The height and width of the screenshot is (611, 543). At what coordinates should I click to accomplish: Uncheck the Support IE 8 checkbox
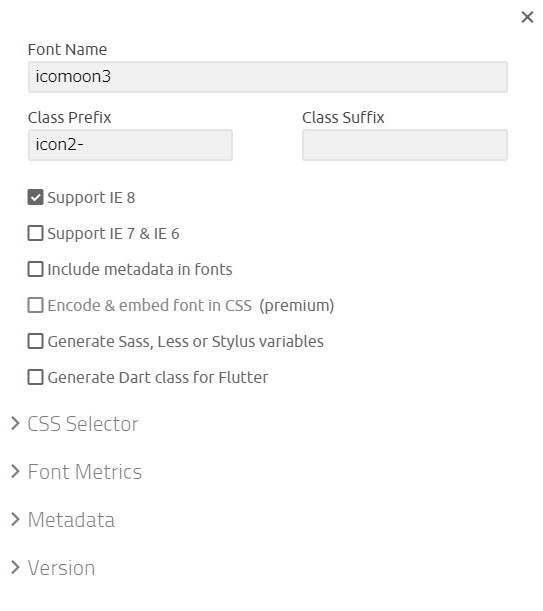(x=35, y=197)
